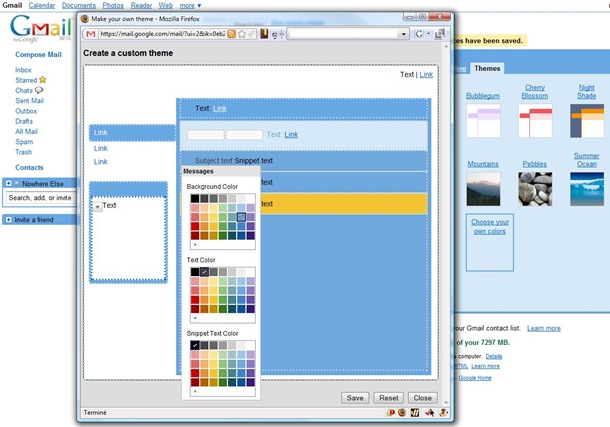Click the Details link

[494, 357]
